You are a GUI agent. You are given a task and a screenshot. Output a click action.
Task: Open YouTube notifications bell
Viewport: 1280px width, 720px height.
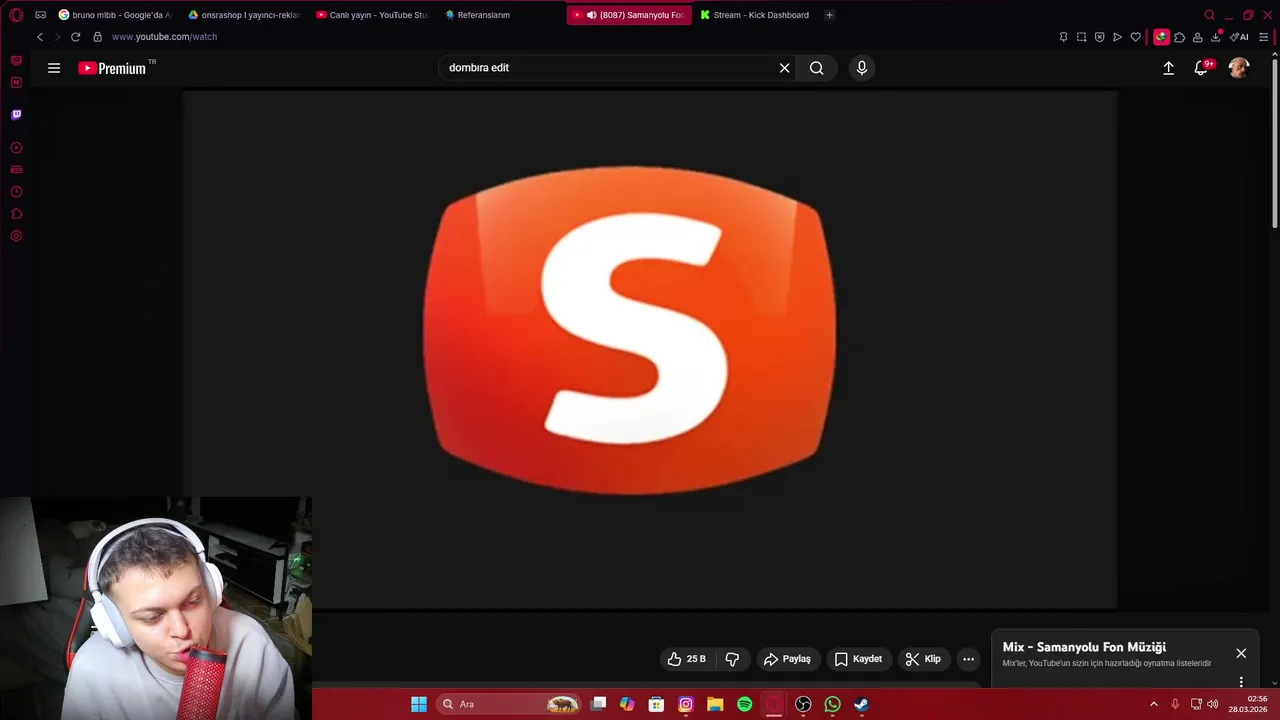pos(1202,68)
